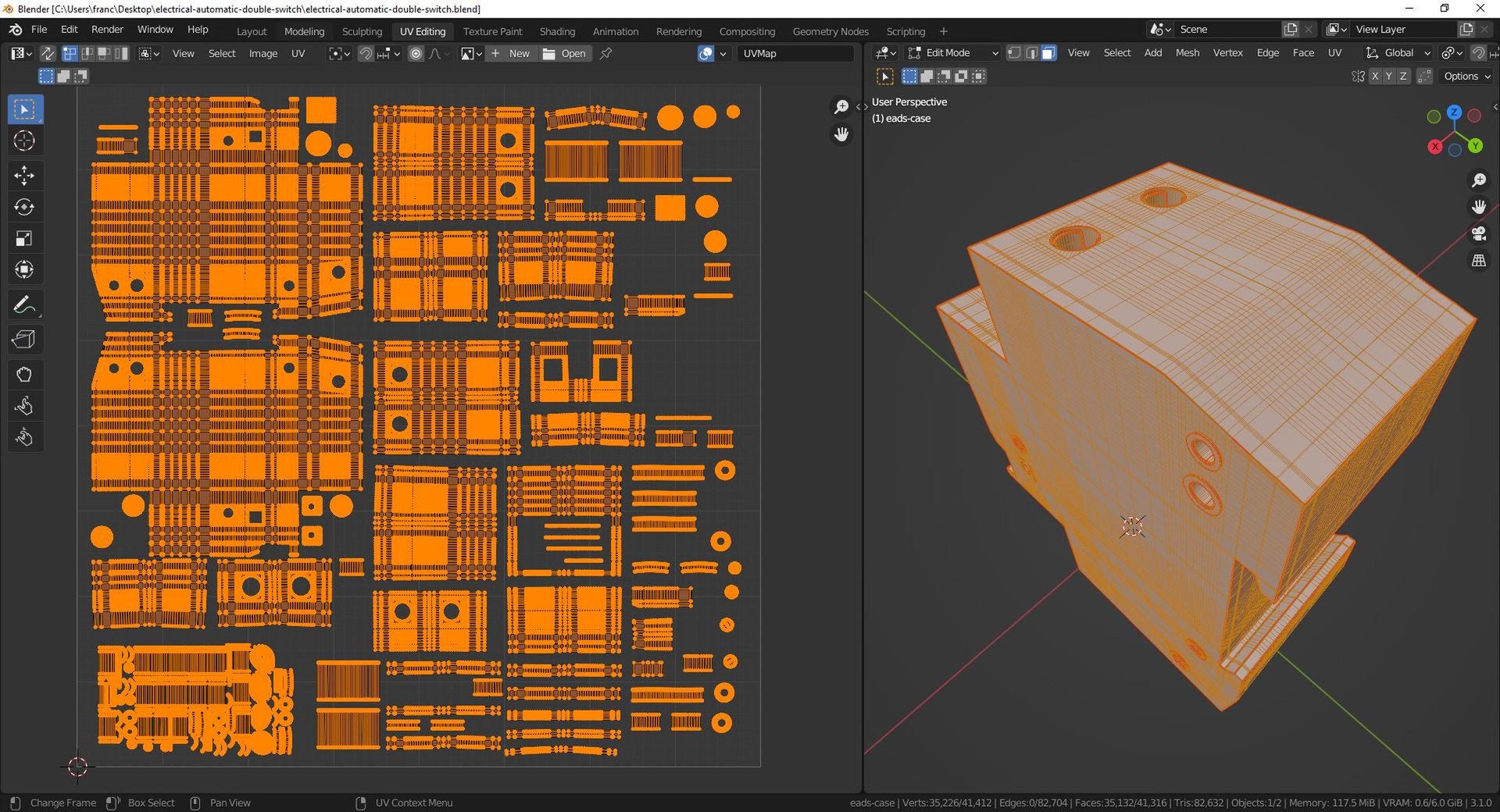Pick the Scale tool in the UV toolbar
Screen dimensions: 1500x812
24,238
